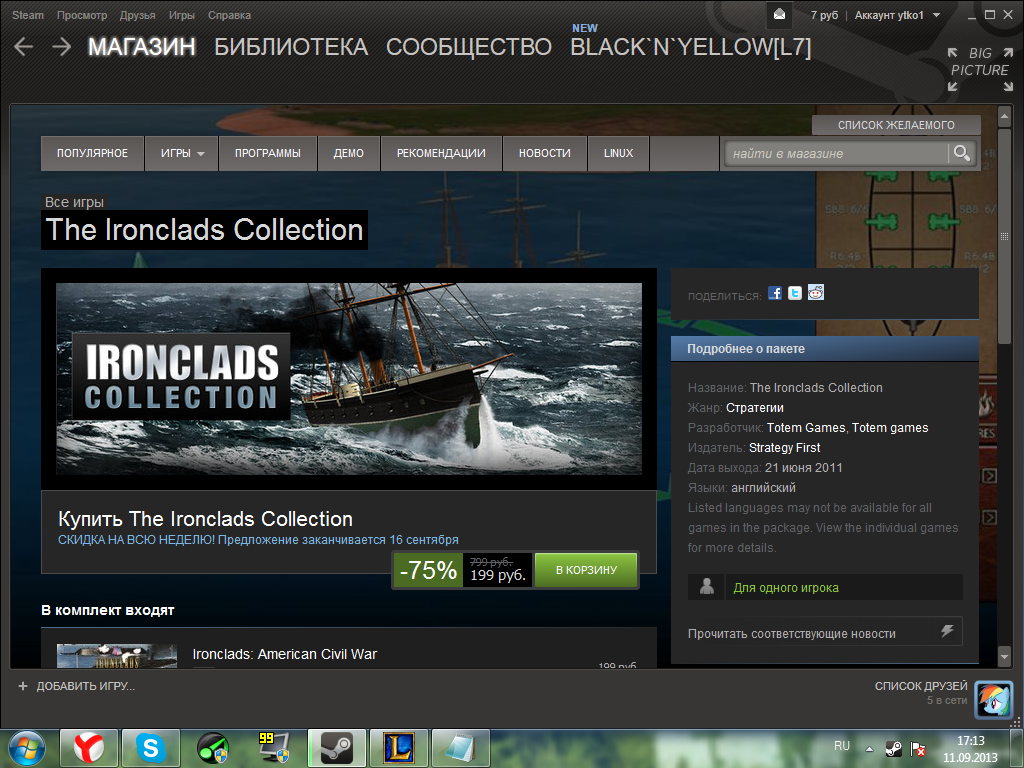The height and width of the screenshot is (768, 1024).
Task: Open the Друзья menu
Action: [138, 15]
